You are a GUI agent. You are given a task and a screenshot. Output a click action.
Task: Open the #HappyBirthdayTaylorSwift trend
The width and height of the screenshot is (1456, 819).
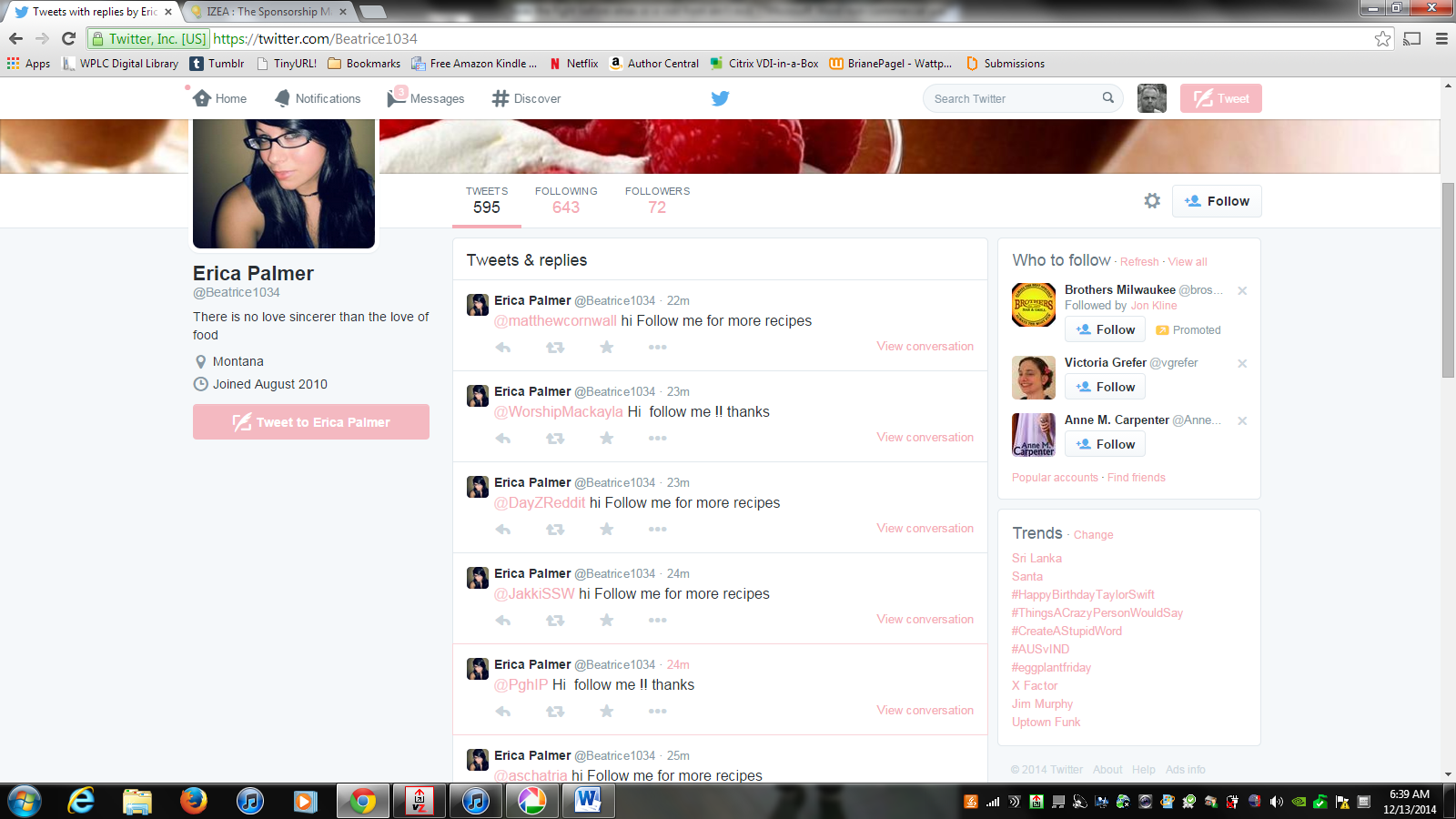(x=1083, y=595)
